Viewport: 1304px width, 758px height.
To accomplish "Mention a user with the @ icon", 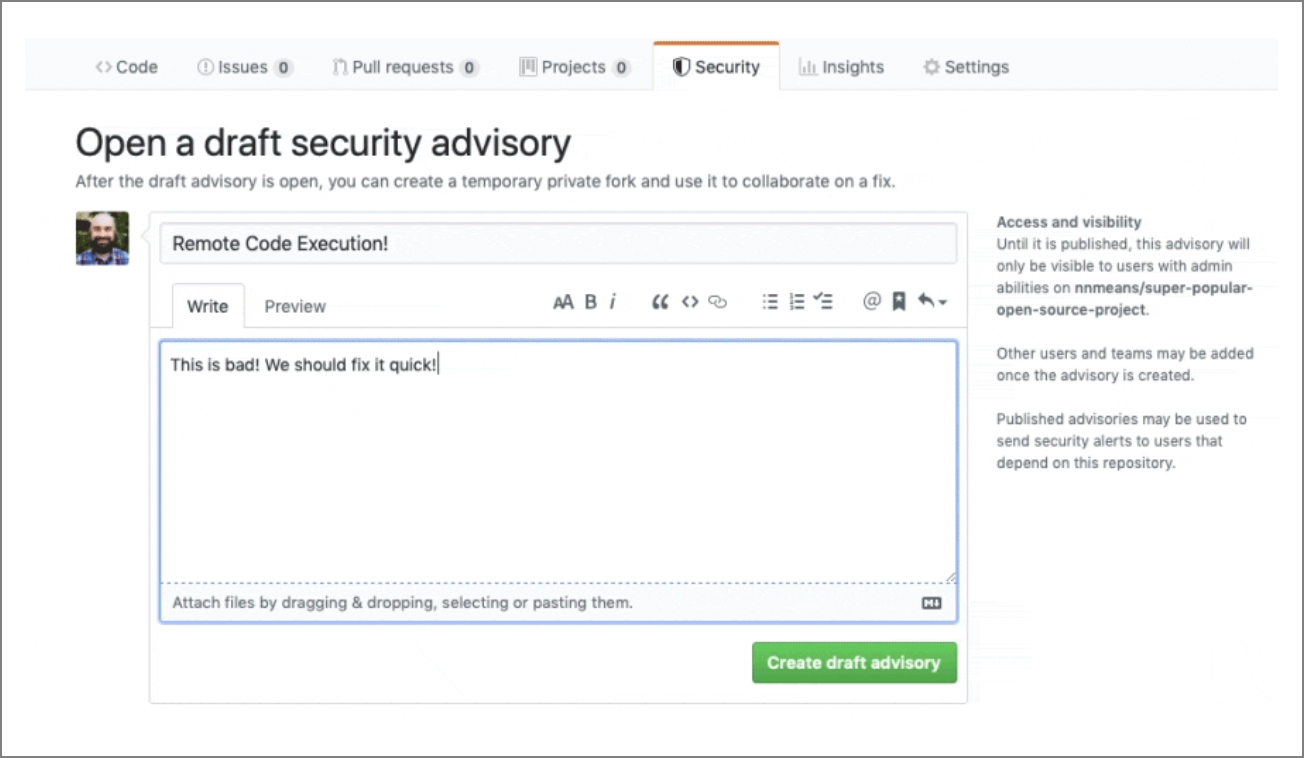I will (x=870, y=301).
